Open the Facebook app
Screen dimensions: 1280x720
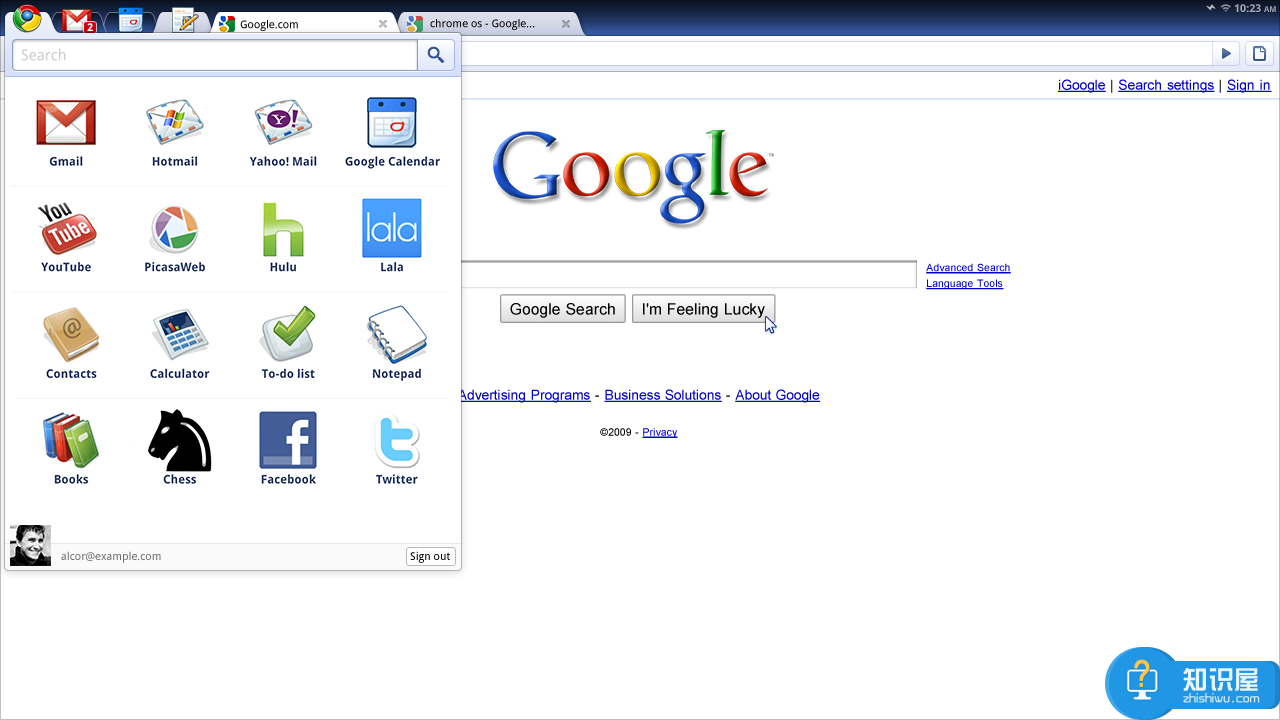[288, 440]
